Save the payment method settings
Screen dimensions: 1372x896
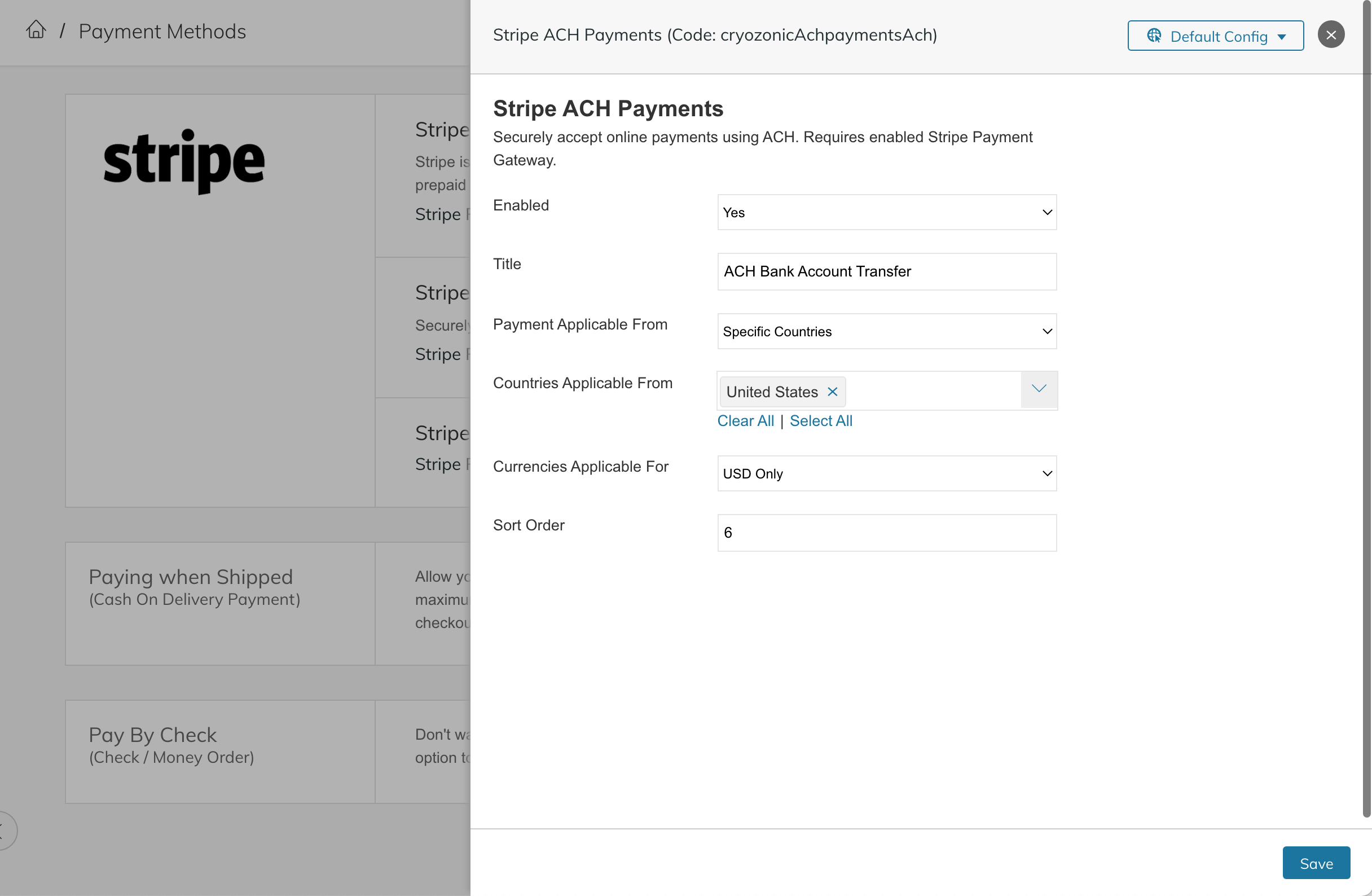tap(1316, 863)
